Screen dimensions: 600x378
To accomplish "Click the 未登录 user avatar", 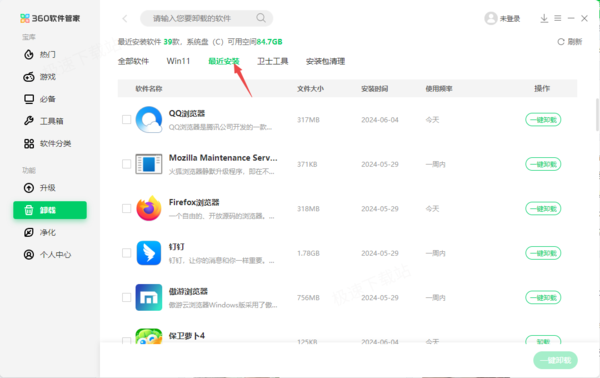I will click(x=491, y=18).
